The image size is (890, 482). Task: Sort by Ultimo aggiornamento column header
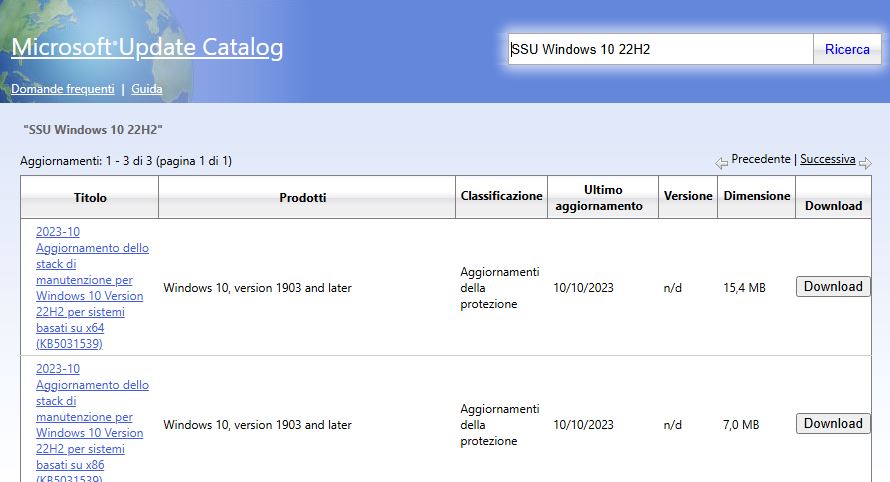[x=603, y=198]
